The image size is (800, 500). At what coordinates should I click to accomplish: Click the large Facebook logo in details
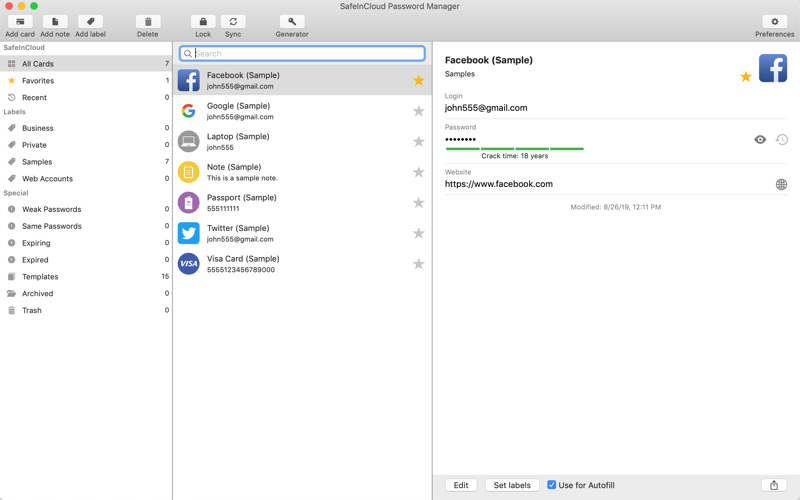point(773,68)
